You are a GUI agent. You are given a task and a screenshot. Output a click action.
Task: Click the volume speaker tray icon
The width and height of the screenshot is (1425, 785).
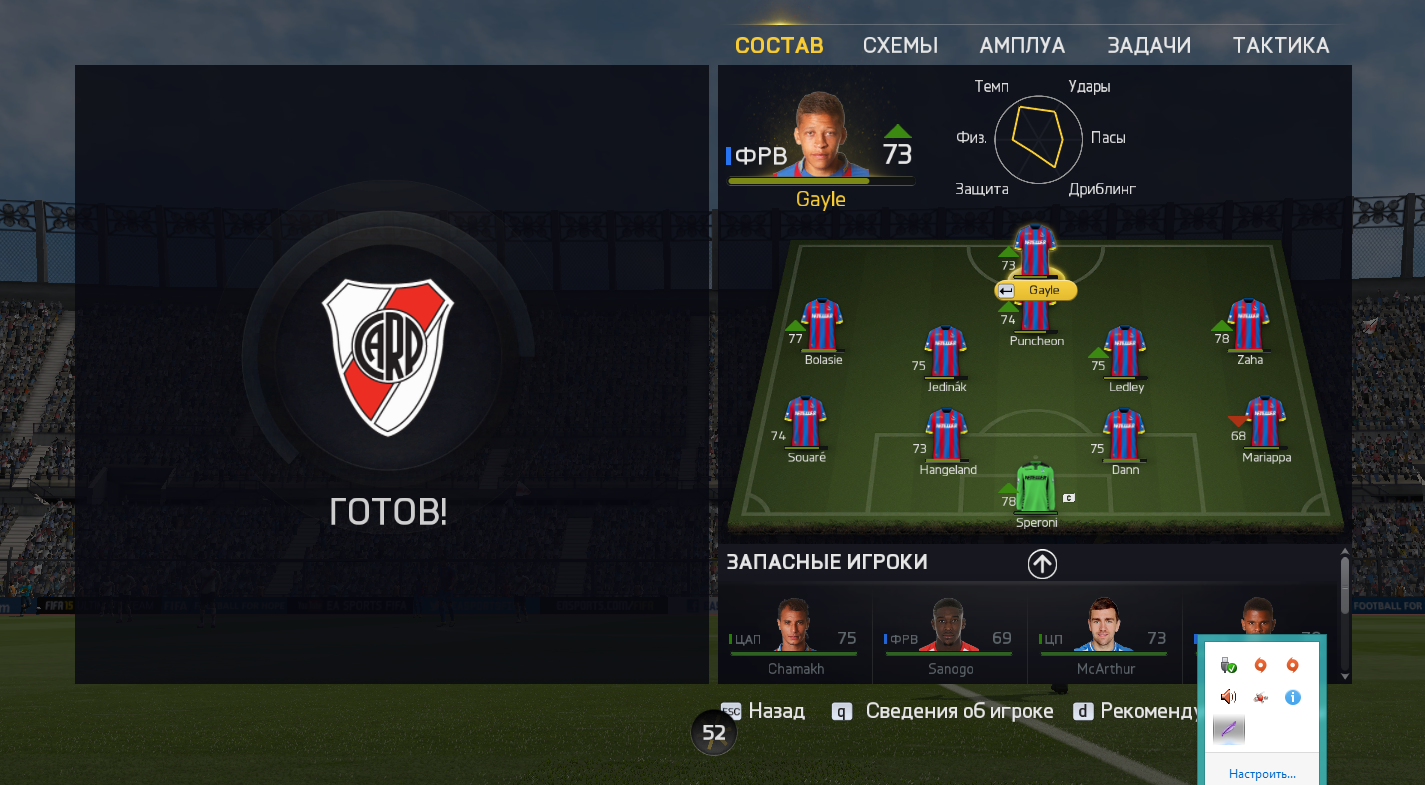coord(1228,697)
